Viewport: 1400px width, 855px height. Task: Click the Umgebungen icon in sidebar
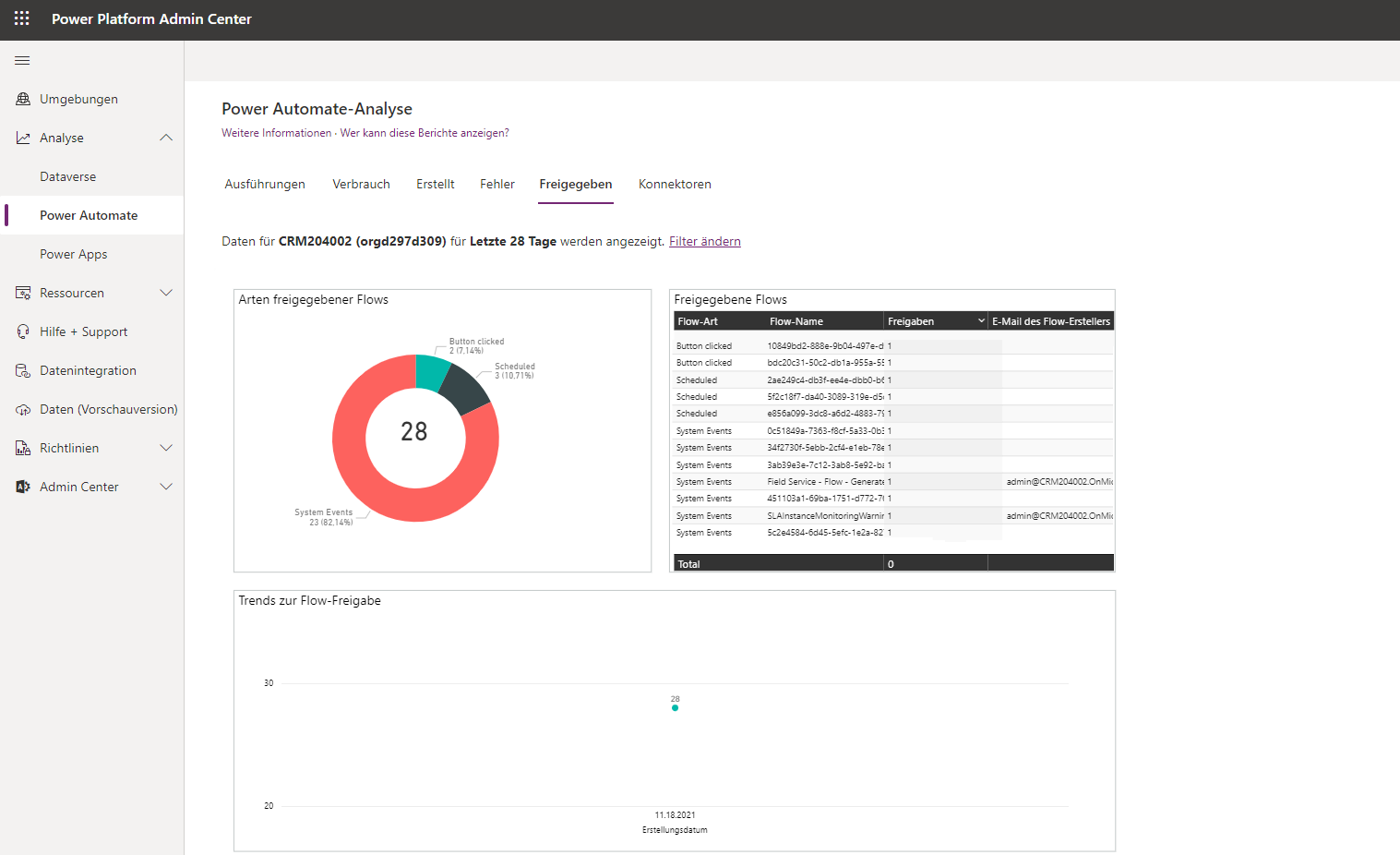tap(23, 99)
